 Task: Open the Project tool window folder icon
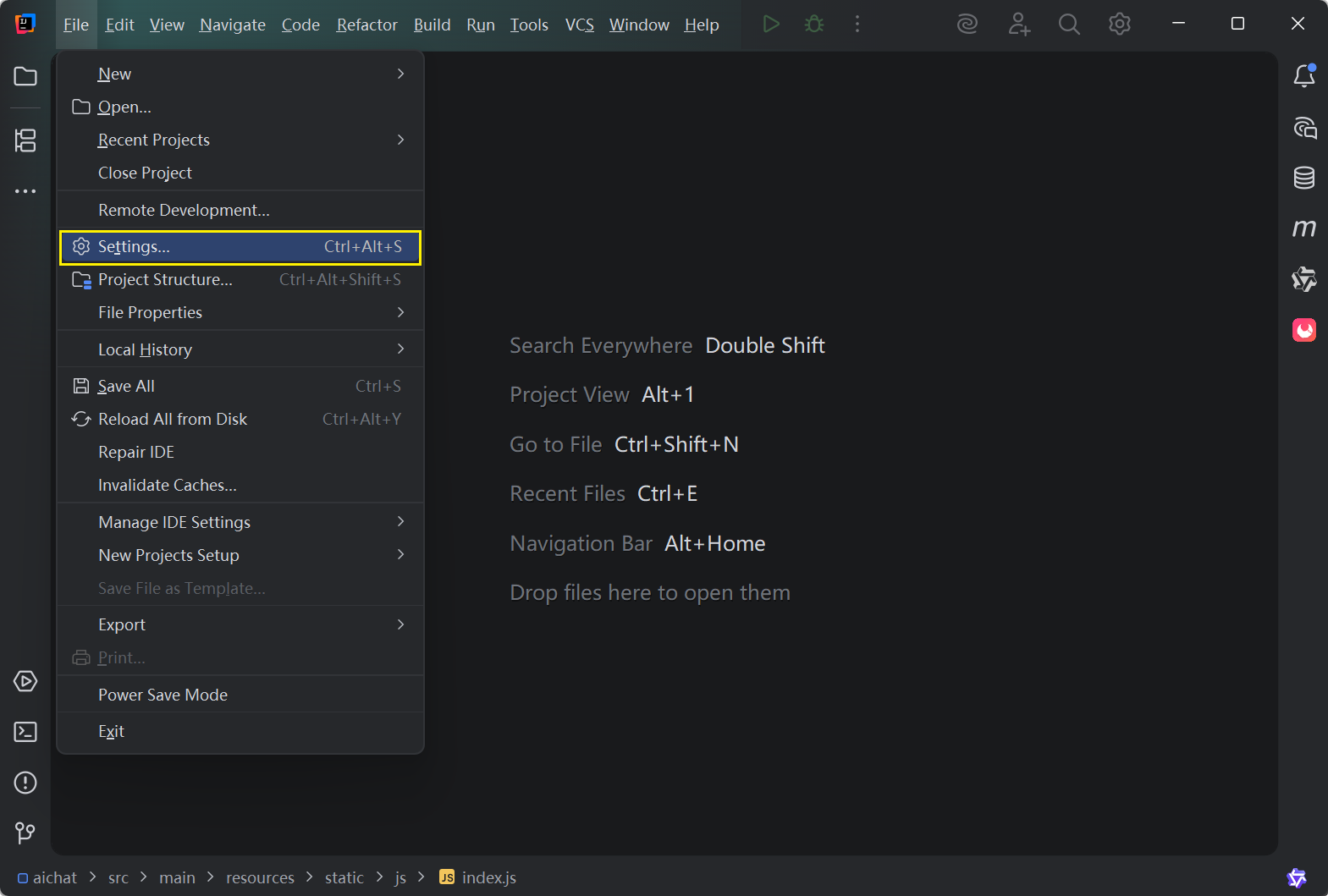point(25,76)
